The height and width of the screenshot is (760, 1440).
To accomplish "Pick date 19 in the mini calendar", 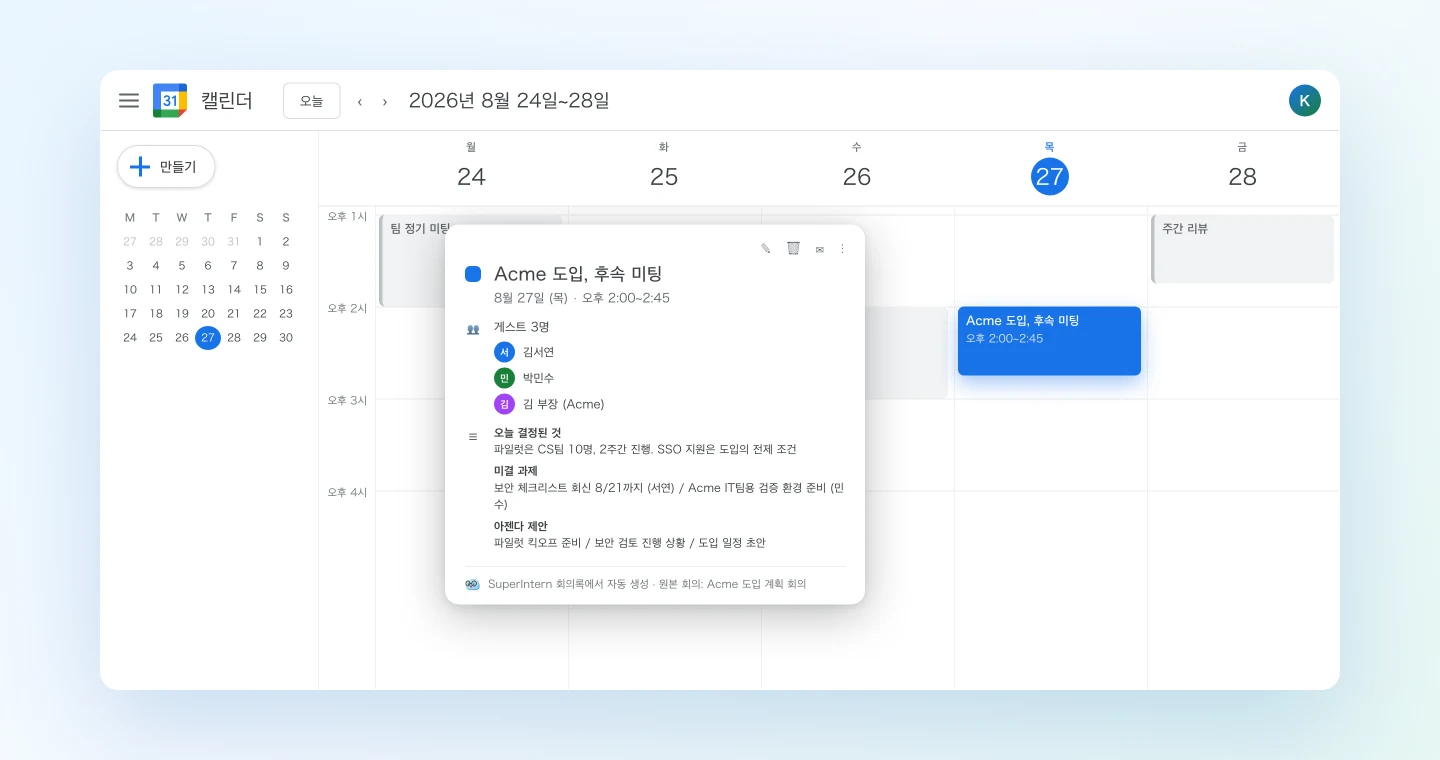I will 182,314.
